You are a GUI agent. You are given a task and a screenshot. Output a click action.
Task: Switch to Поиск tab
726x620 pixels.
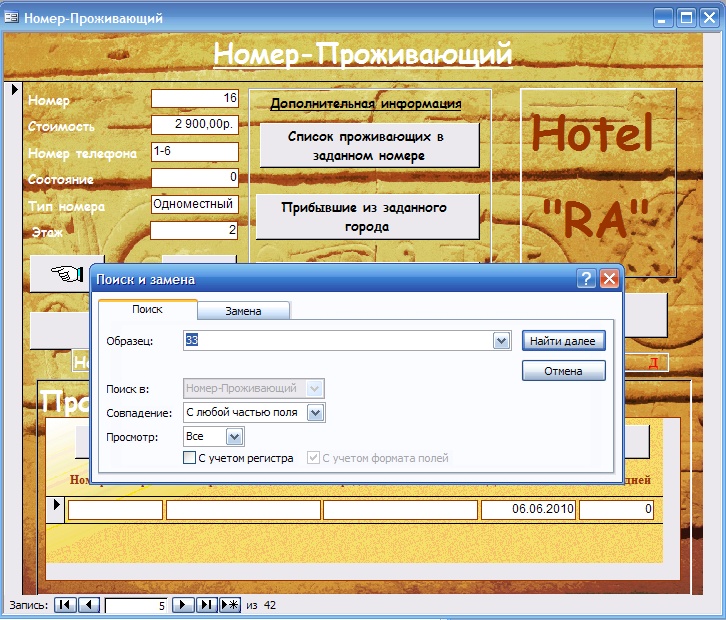(147, 309)
